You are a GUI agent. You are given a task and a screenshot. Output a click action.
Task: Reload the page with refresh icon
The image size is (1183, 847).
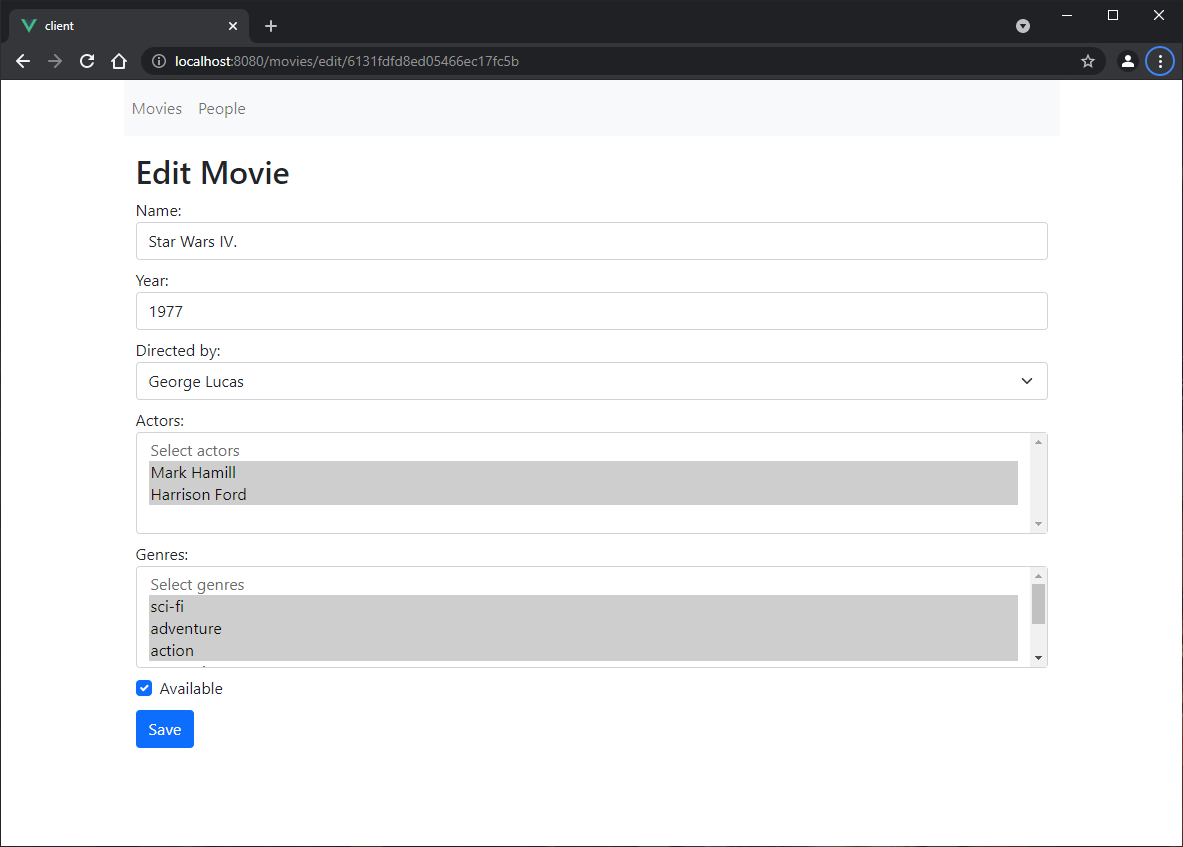pos(87,61)
